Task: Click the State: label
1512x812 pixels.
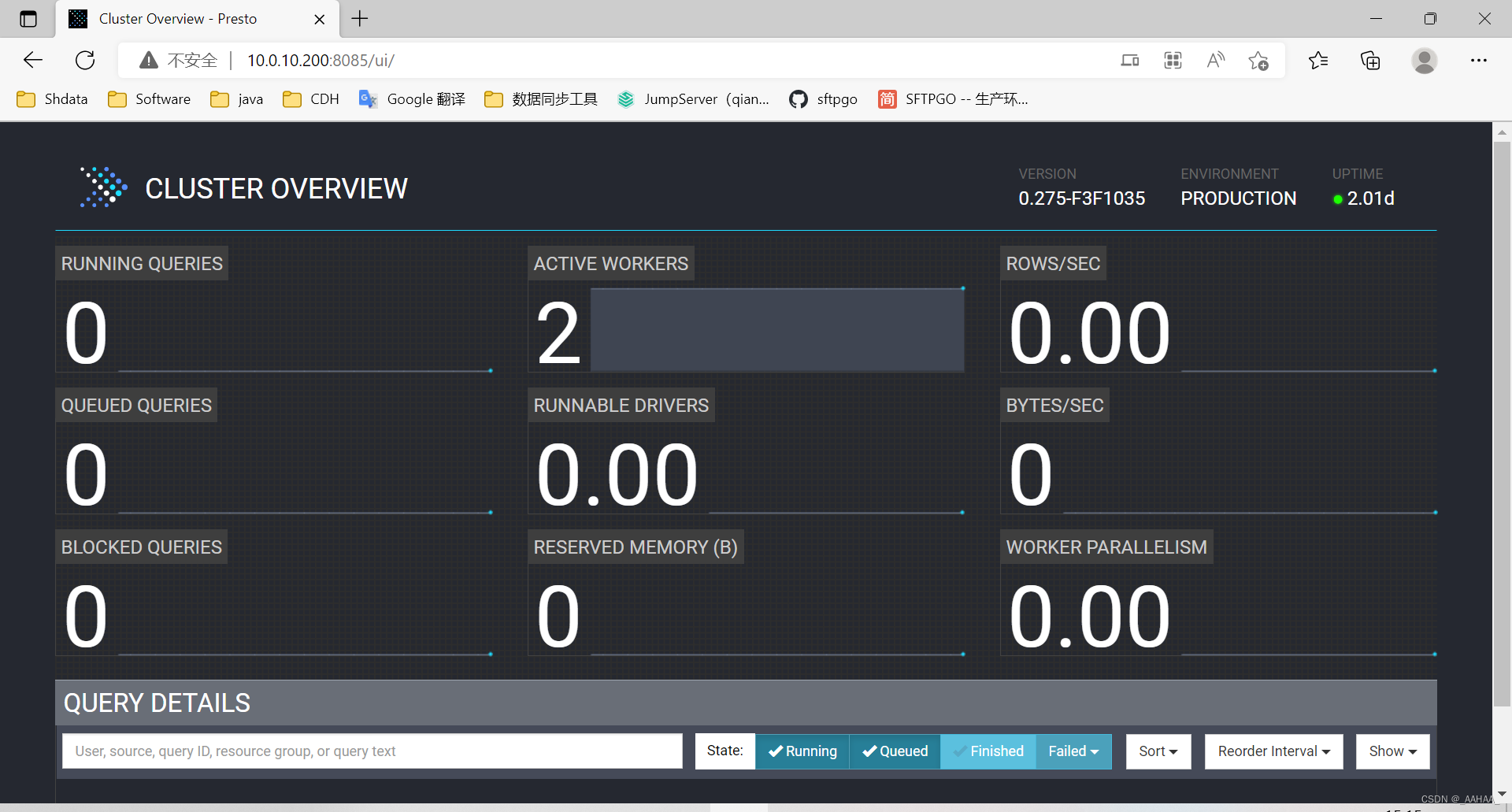Action: (x=725, y=751)
